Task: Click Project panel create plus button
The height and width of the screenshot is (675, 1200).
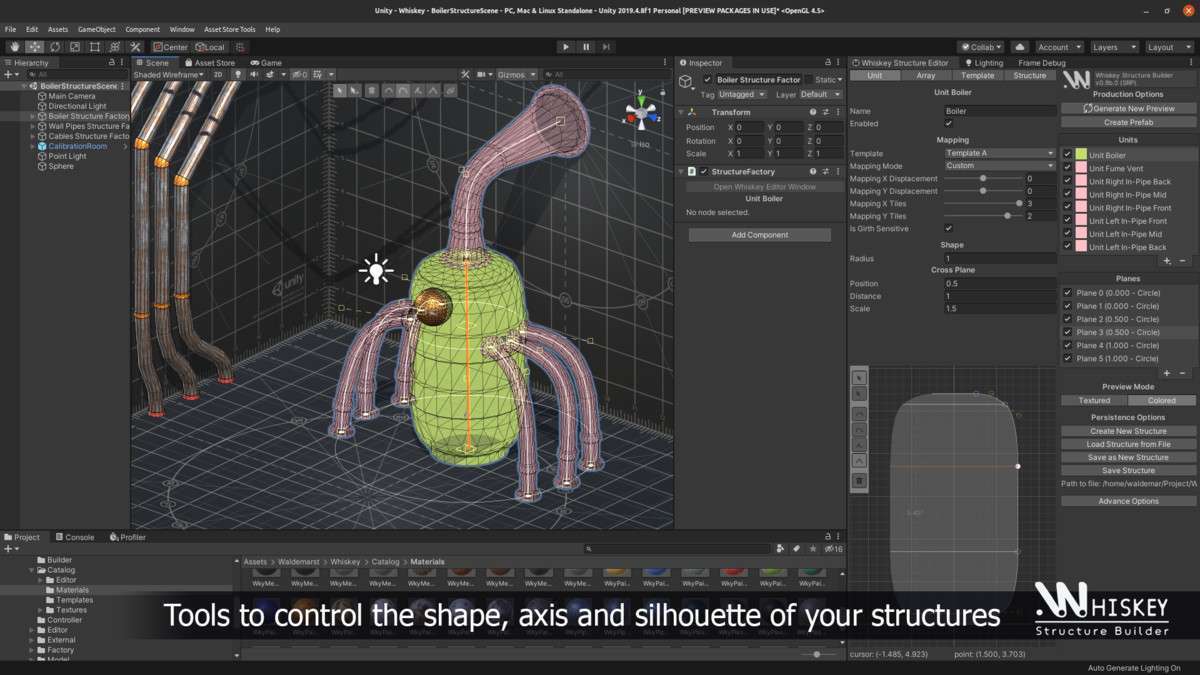Action: 9,548
